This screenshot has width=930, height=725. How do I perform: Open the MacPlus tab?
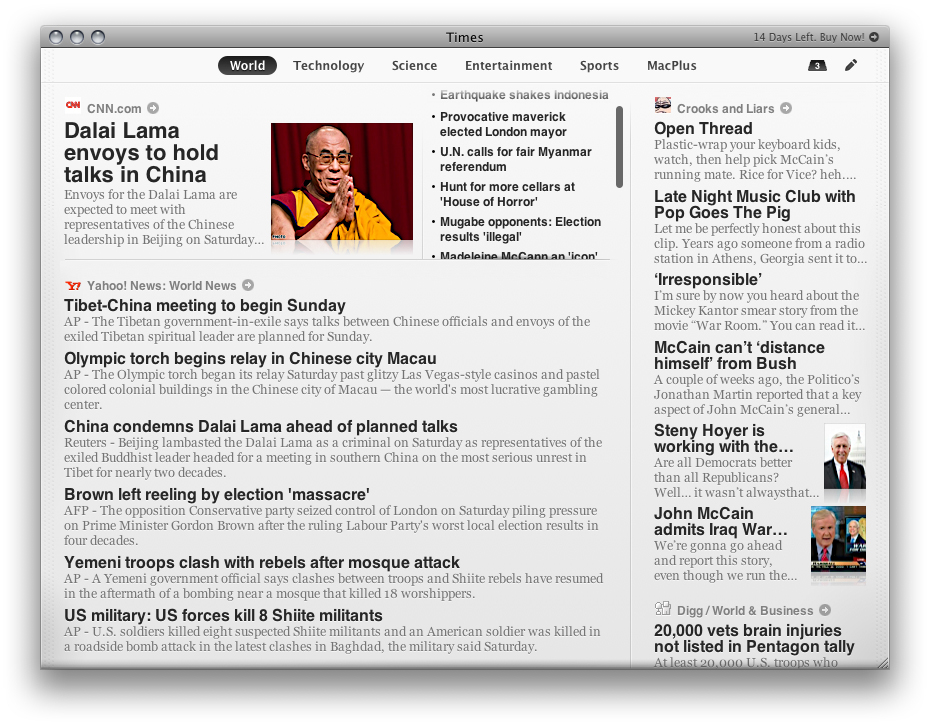coord(671,65)
